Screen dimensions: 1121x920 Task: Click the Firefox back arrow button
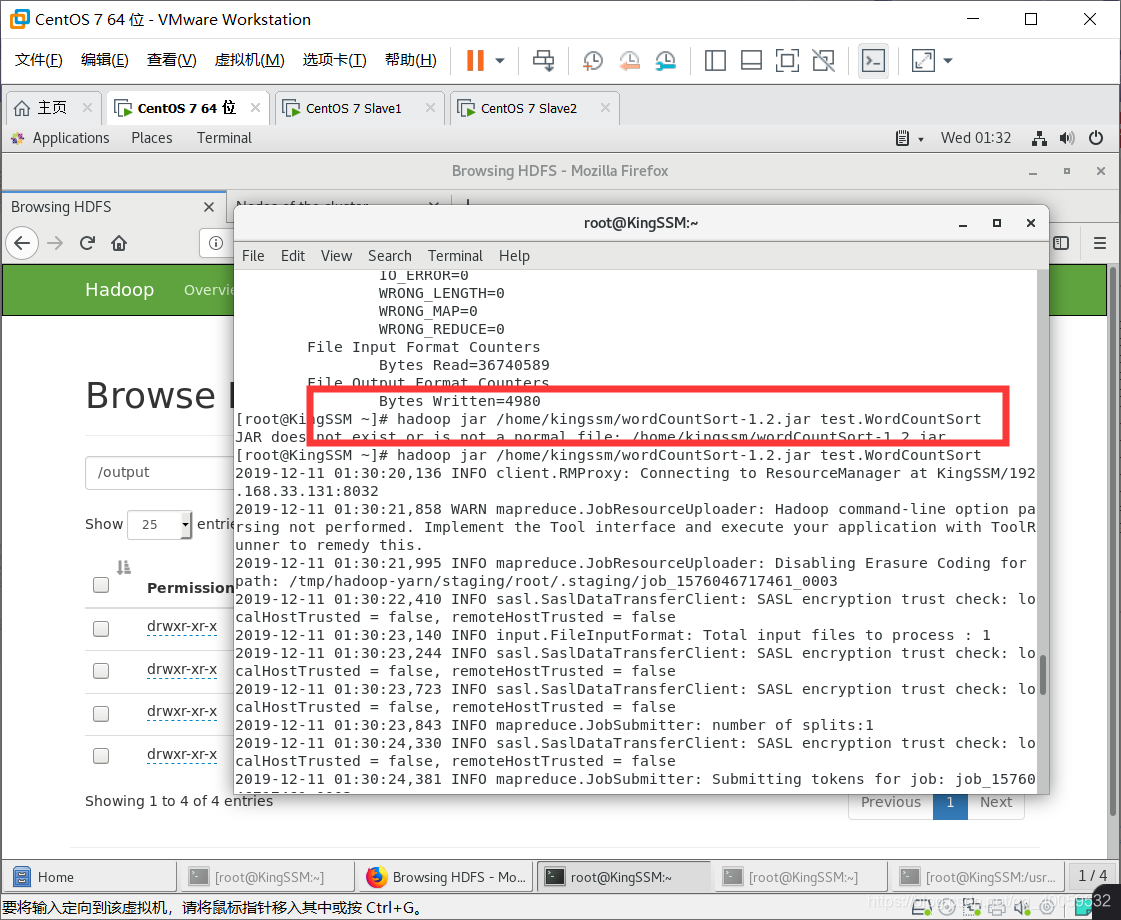click(x=22, y=243)
